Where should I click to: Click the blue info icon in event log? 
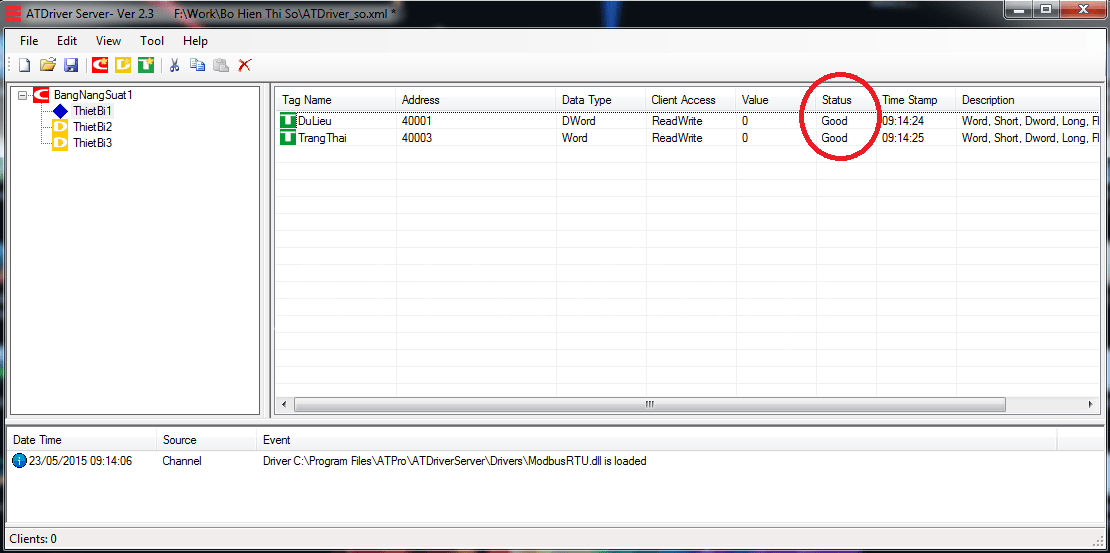tap(19, 461)
